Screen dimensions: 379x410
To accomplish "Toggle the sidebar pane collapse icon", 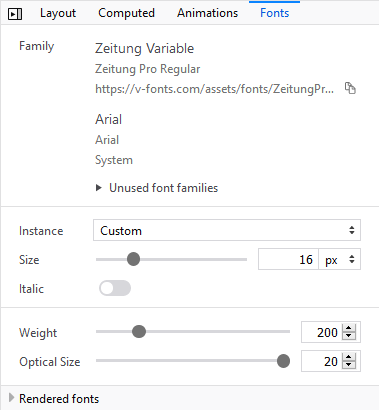I will point(15,14).
